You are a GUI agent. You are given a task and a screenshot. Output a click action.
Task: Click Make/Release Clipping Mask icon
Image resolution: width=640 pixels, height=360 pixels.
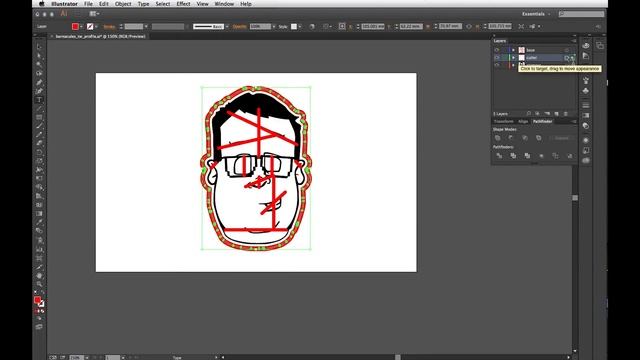(538, 113)
